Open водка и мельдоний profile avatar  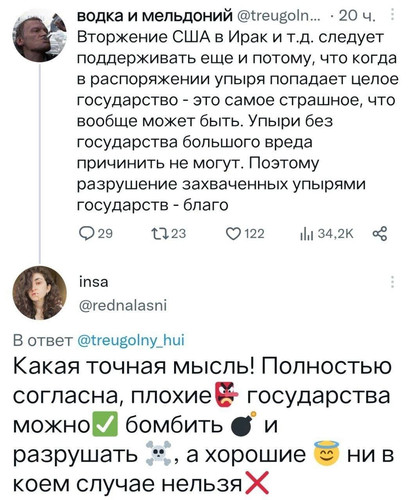click(x=40, y=35)
